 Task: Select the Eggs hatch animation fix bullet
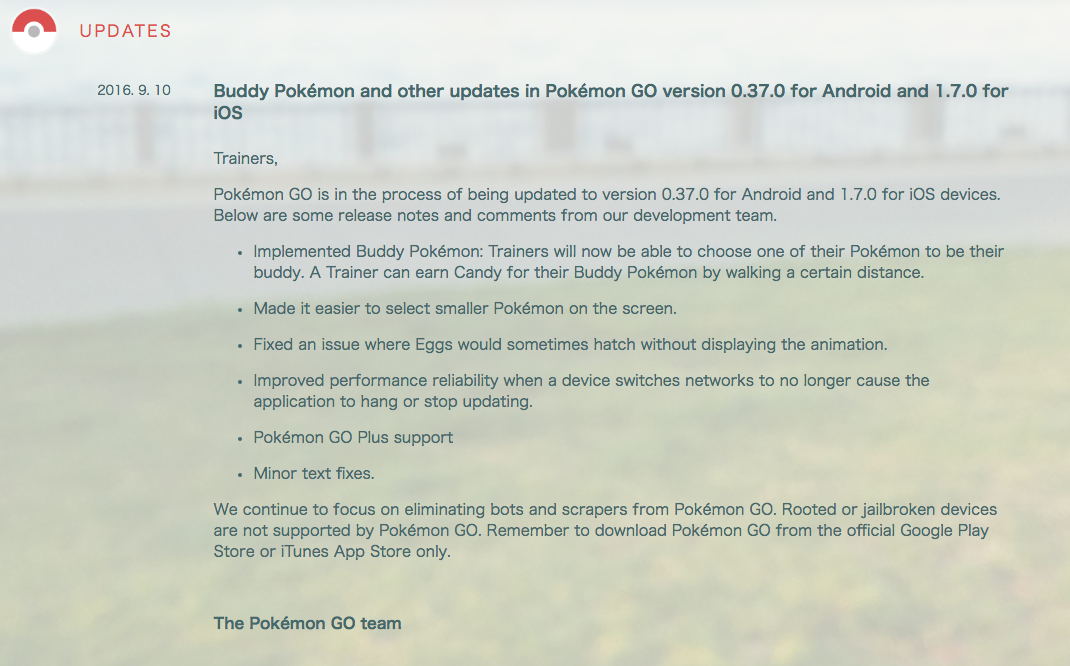pos(570,345)
